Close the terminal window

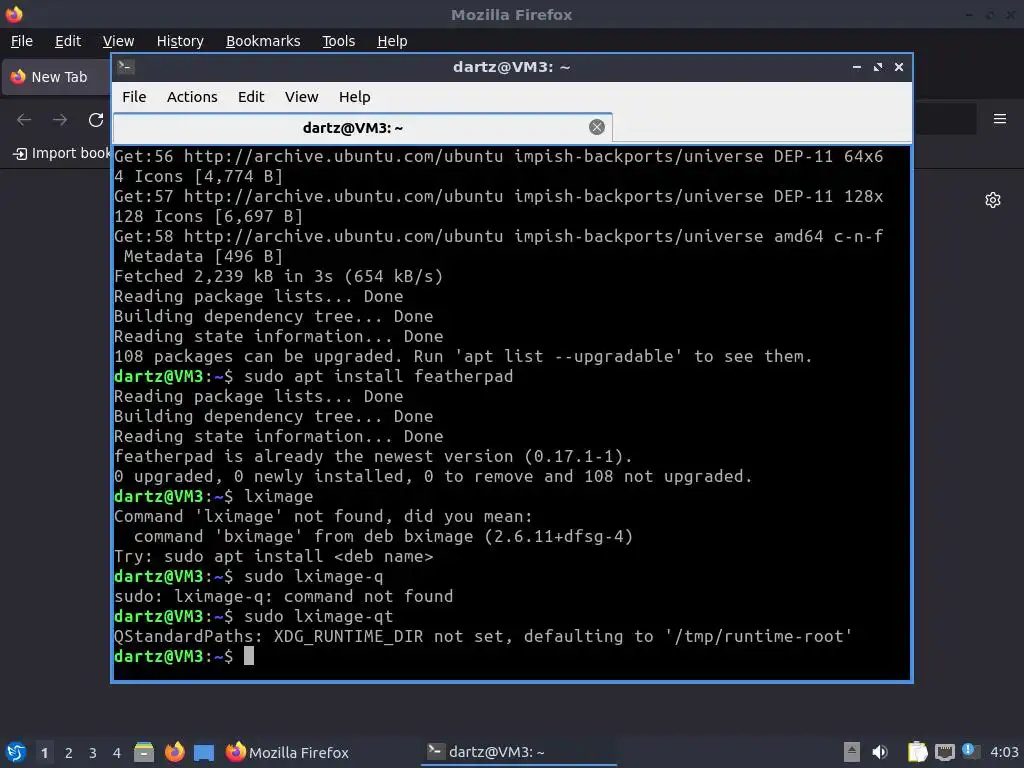coord(899,67)
